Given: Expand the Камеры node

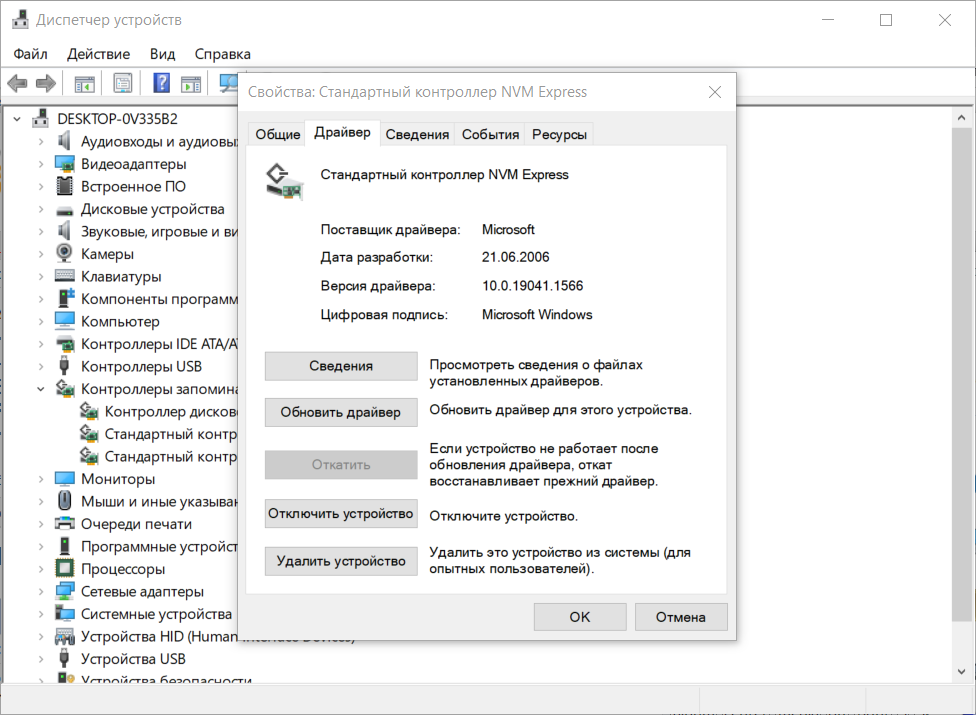Looking at the screenshot, I should [41, 254].
